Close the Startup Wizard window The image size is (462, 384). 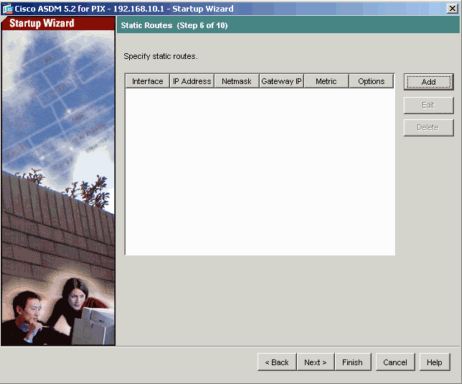click(452, 9)
